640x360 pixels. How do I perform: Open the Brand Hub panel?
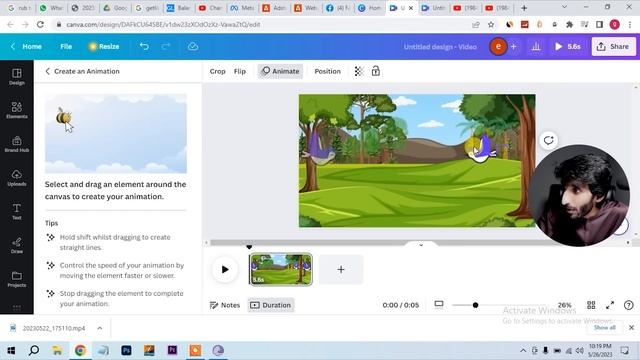coord(17,144)
